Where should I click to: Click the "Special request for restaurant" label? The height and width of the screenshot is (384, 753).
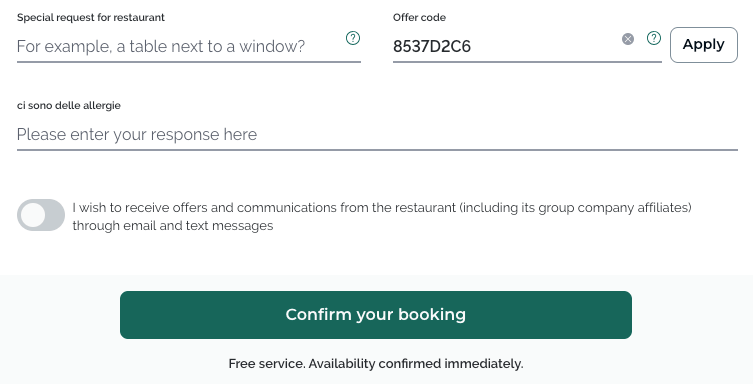[91, 18]
